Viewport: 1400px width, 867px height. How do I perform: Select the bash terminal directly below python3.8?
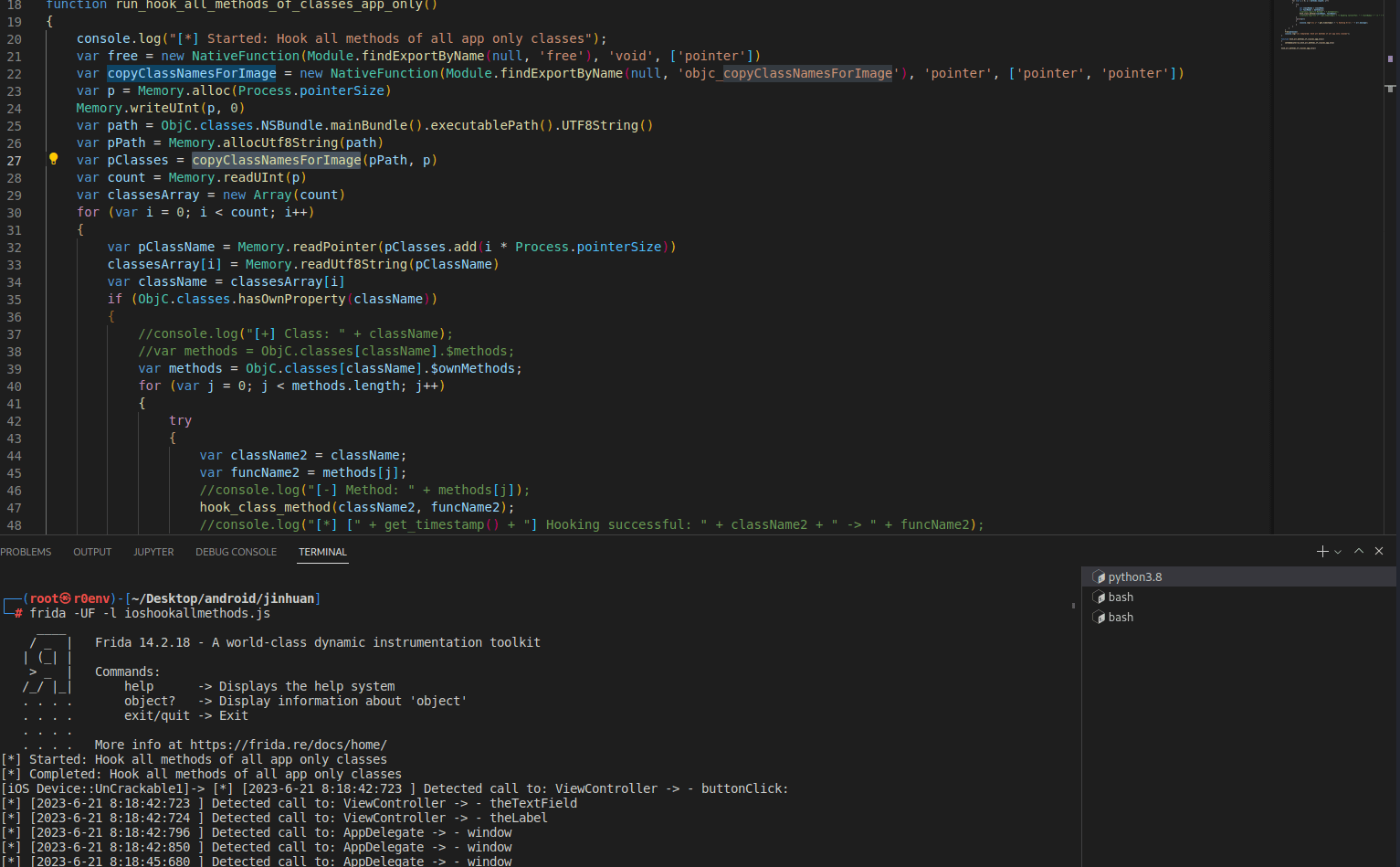coord(1121,597)
